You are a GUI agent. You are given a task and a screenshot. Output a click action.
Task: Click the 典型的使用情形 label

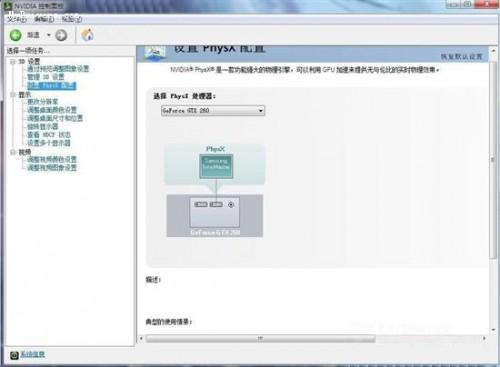pyautogui.click(x=169, y=322)
